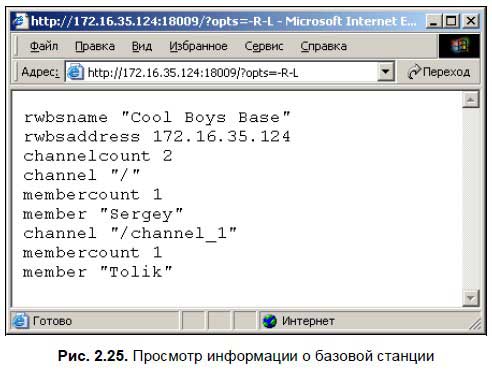This screenshot has width=492, height=371.
Task: Open the Правка menu
Action: tap(95, 46)
